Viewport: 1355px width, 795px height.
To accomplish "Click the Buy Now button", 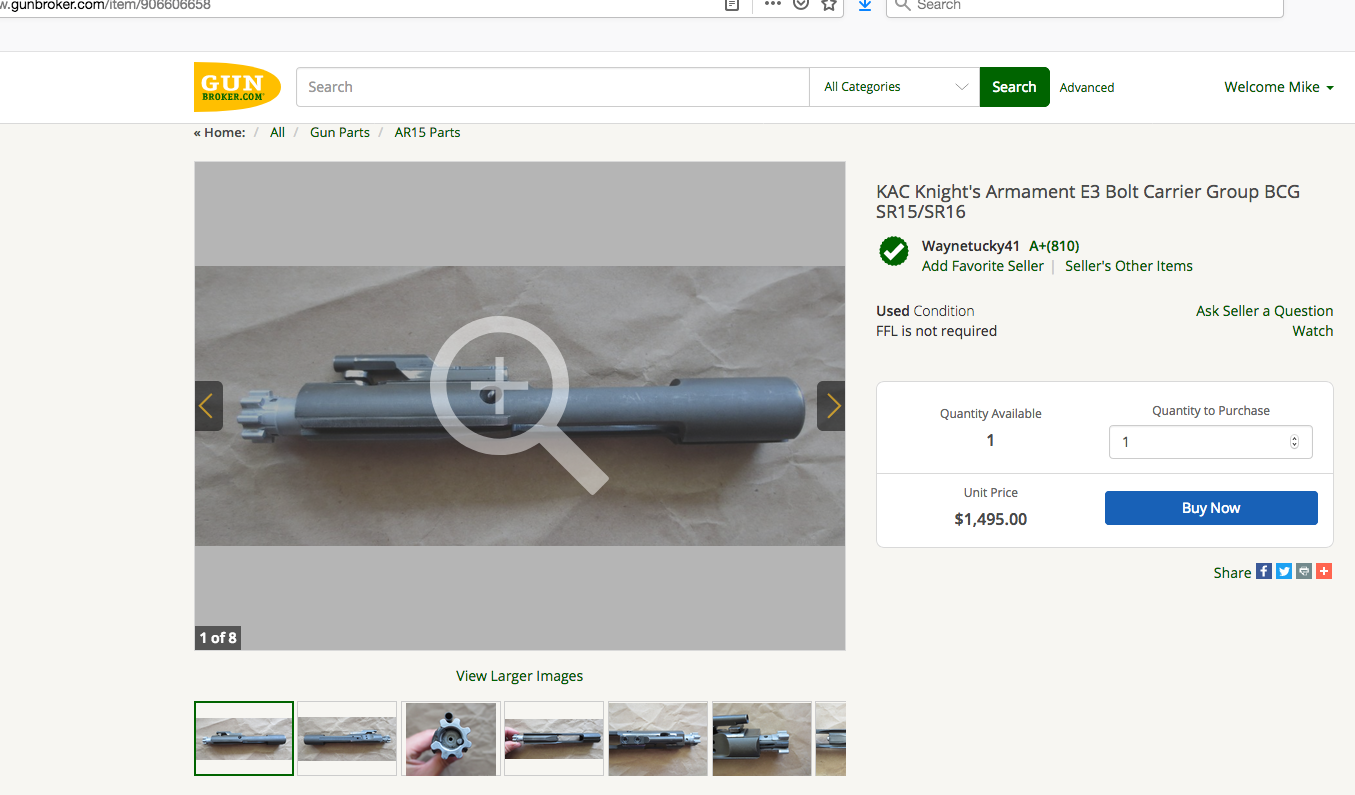I will [x=1211, y=508].
